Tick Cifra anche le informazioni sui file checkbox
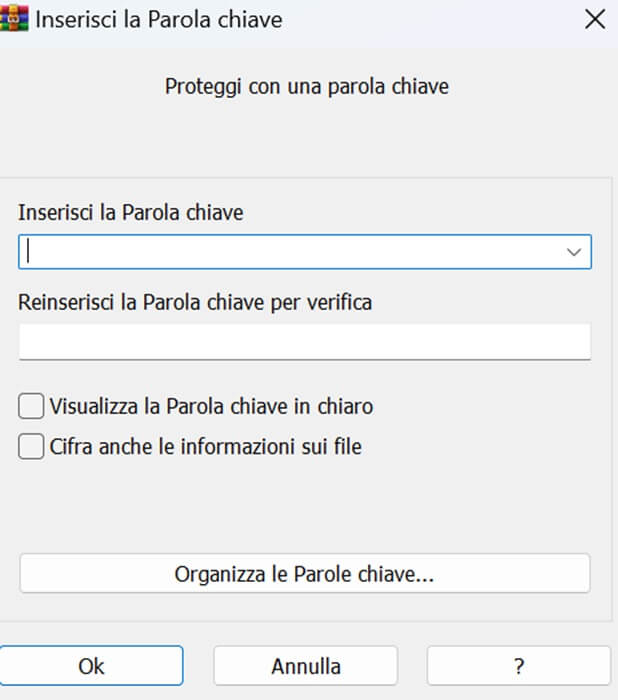618x700 pixels. [31, 447]
